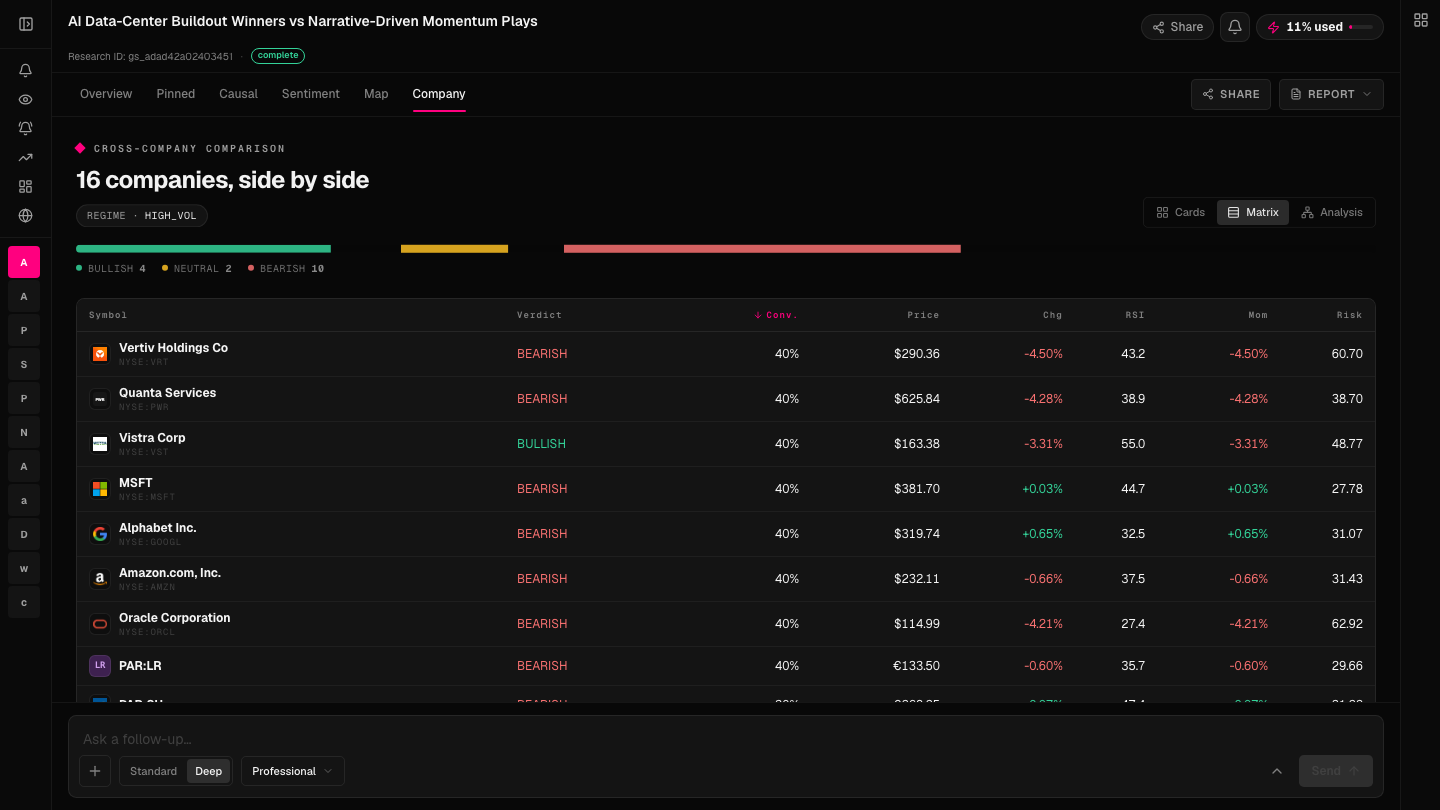Viewport: 1440px width, 810px height.
Task: Open the Vistra Corp table row
Action: [725, 444]
